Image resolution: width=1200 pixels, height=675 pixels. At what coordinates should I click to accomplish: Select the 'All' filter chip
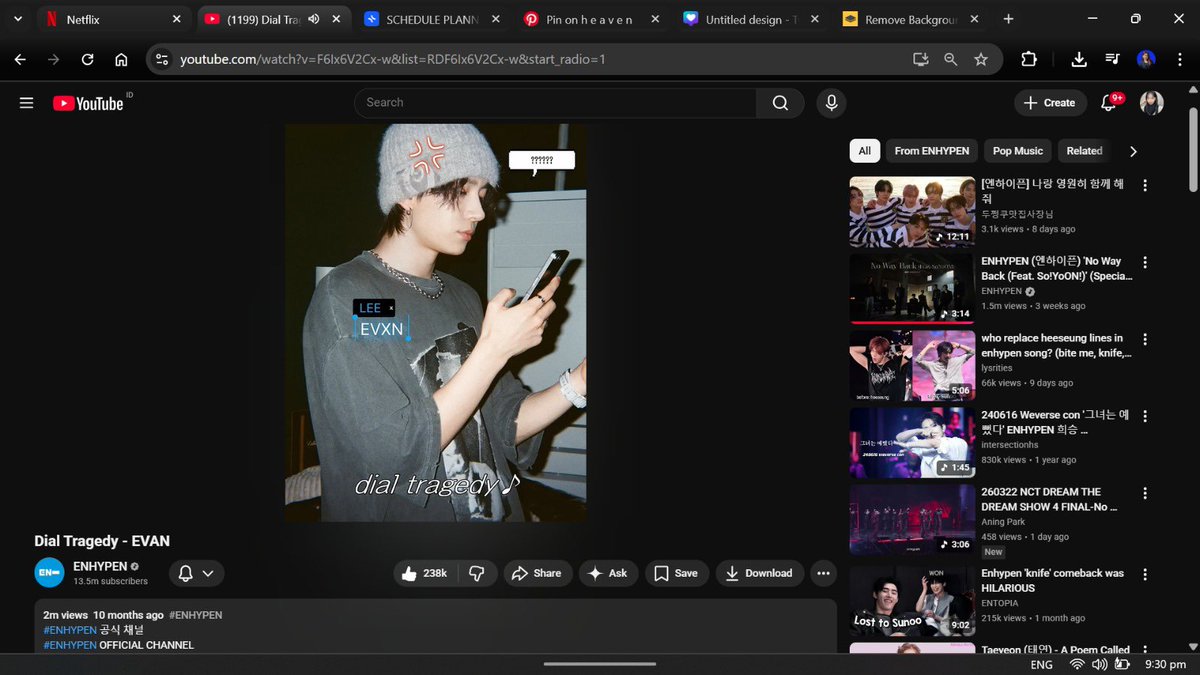coord(865,151)
